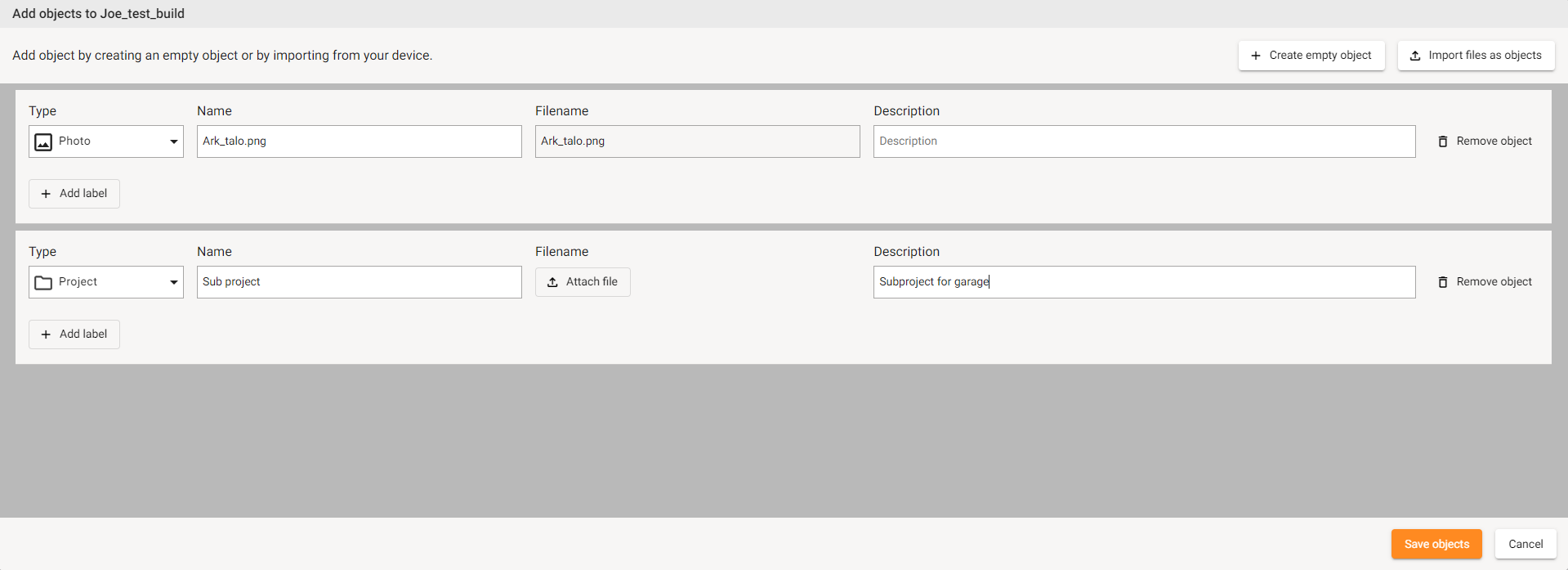Click the plus icon on first Add label
Screen dimensions: 1568x570
[46, 194]
